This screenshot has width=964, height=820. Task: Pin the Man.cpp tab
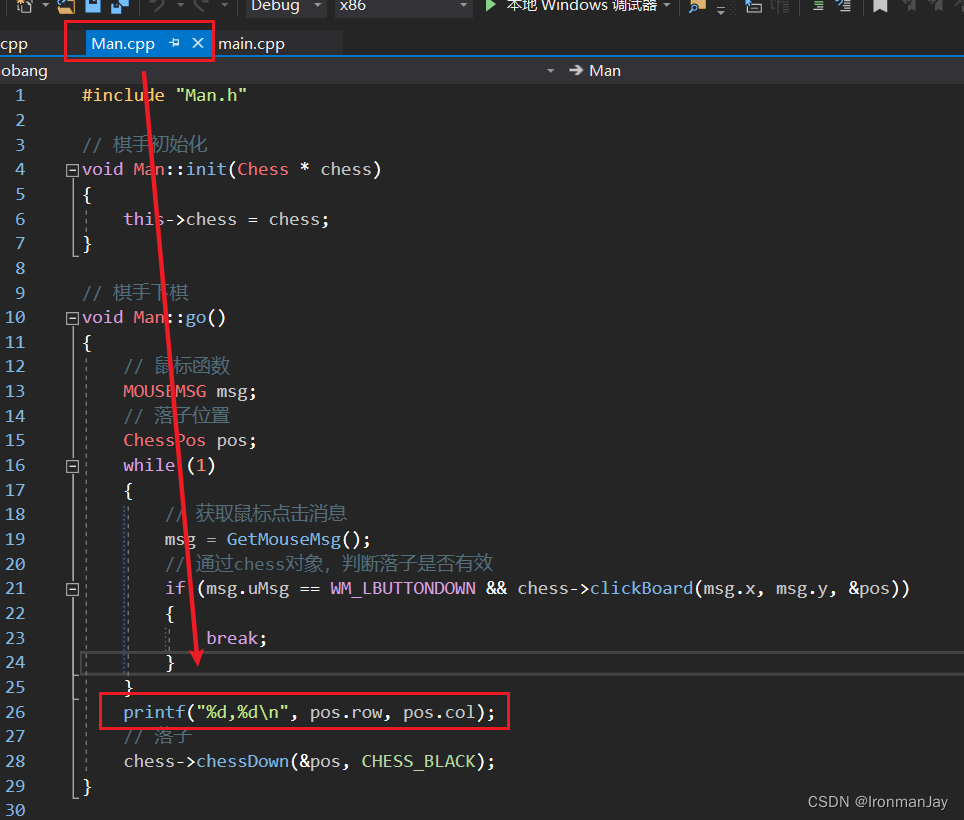tap(175, 43)
